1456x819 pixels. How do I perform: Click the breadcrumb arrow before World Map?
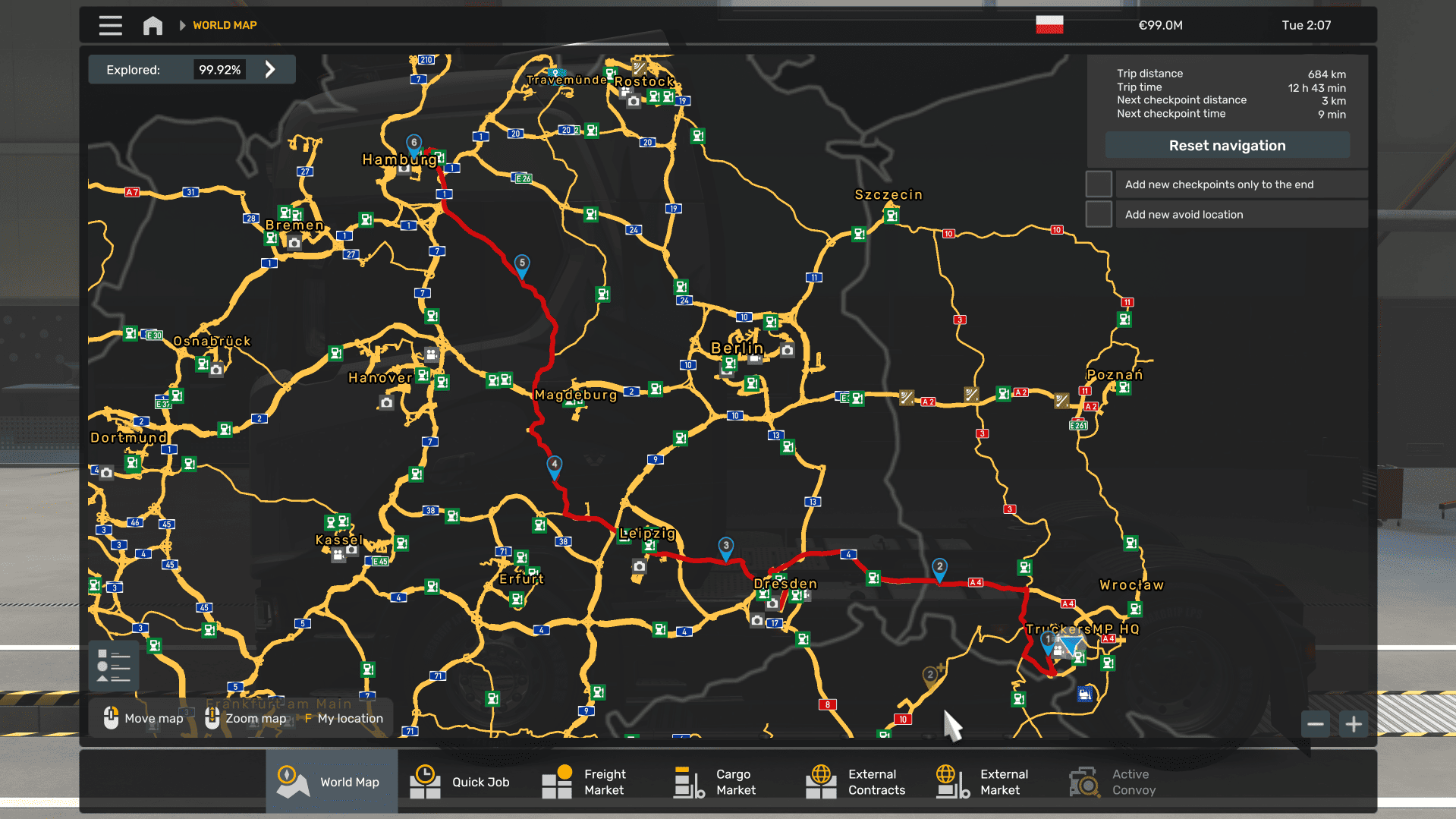pyautogui.click(x=182, y=25)
